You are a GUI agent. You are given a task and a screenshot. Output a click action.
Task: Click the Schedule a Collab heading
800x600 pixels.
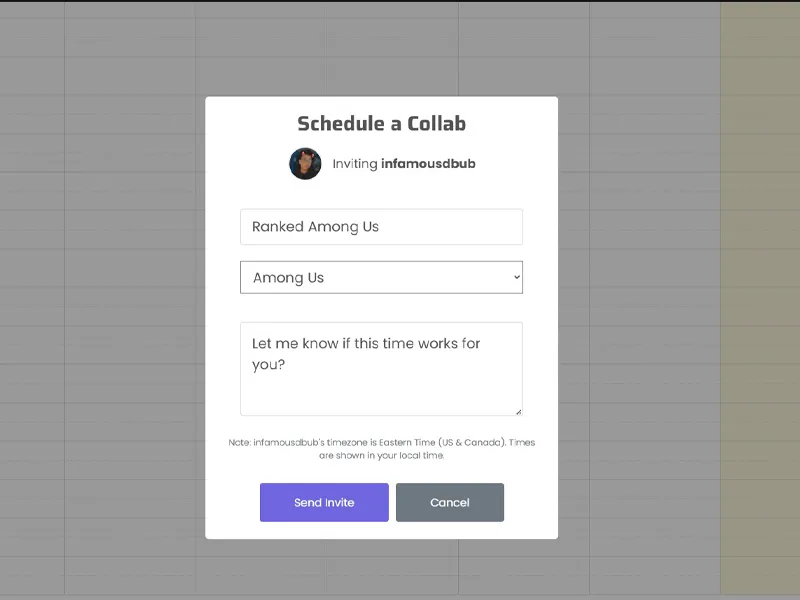tap(381, 124)
